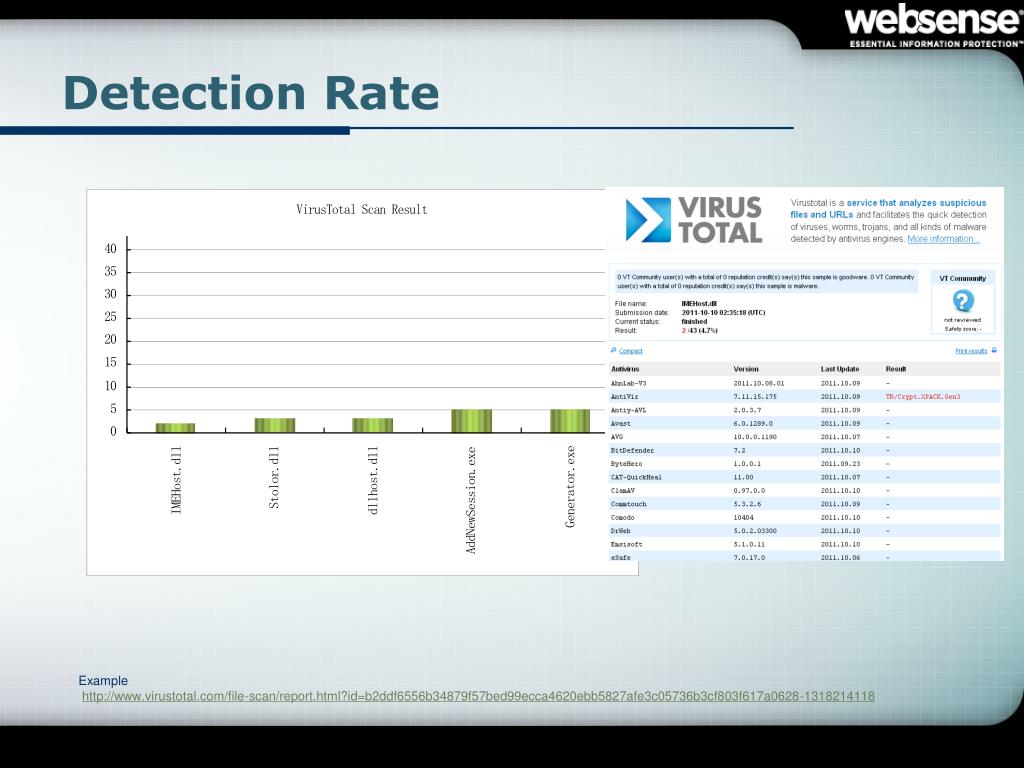Screen dimensions: 1024x768
Task: Select the dllhost.dll bar in chart
Action: [372, 424]
